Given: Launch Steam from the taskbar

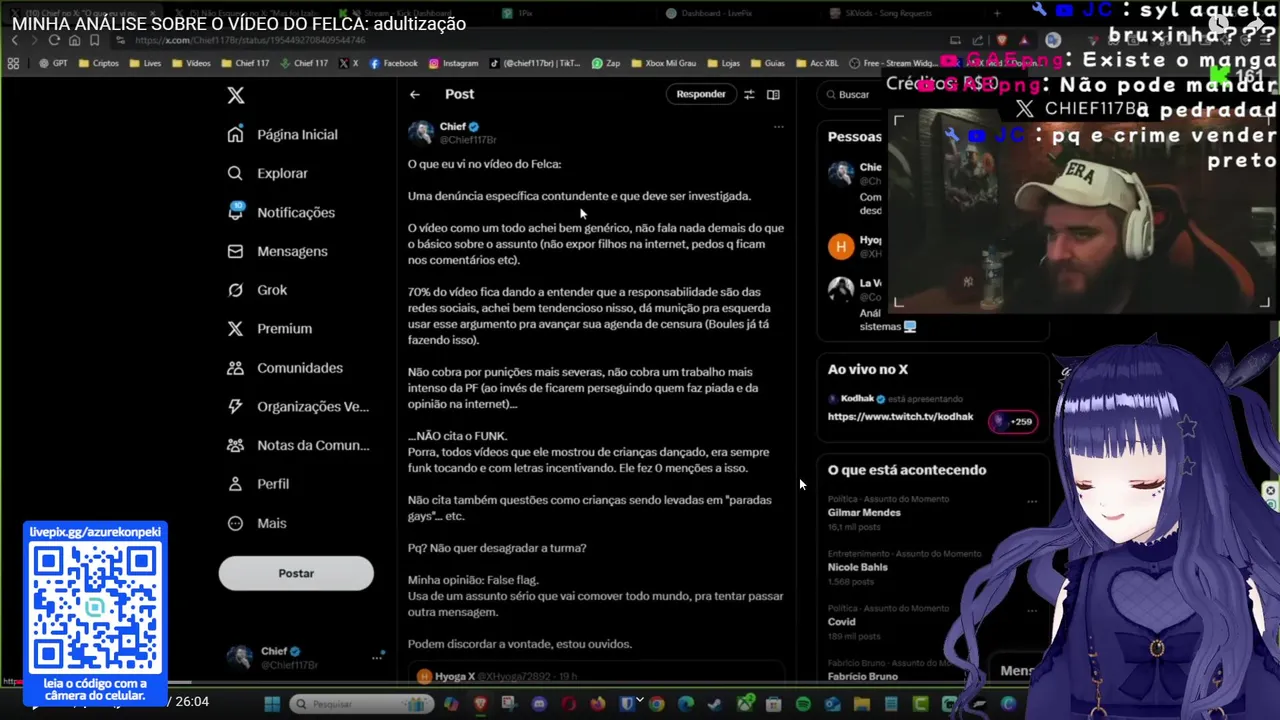Looking at the screenshot, I should 715,704.
